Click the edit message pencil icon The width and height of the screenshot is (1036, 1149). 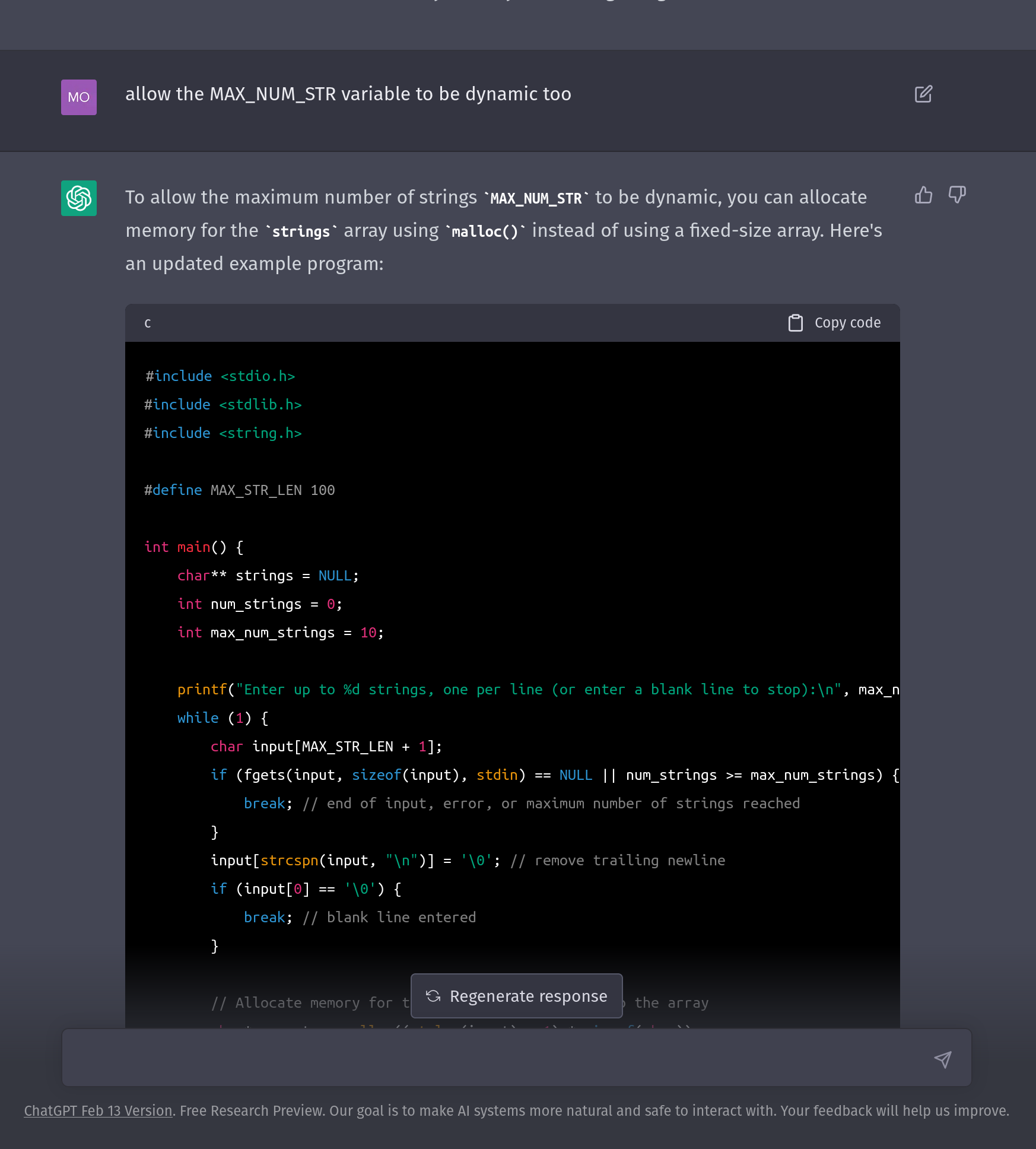click(923, 94)
